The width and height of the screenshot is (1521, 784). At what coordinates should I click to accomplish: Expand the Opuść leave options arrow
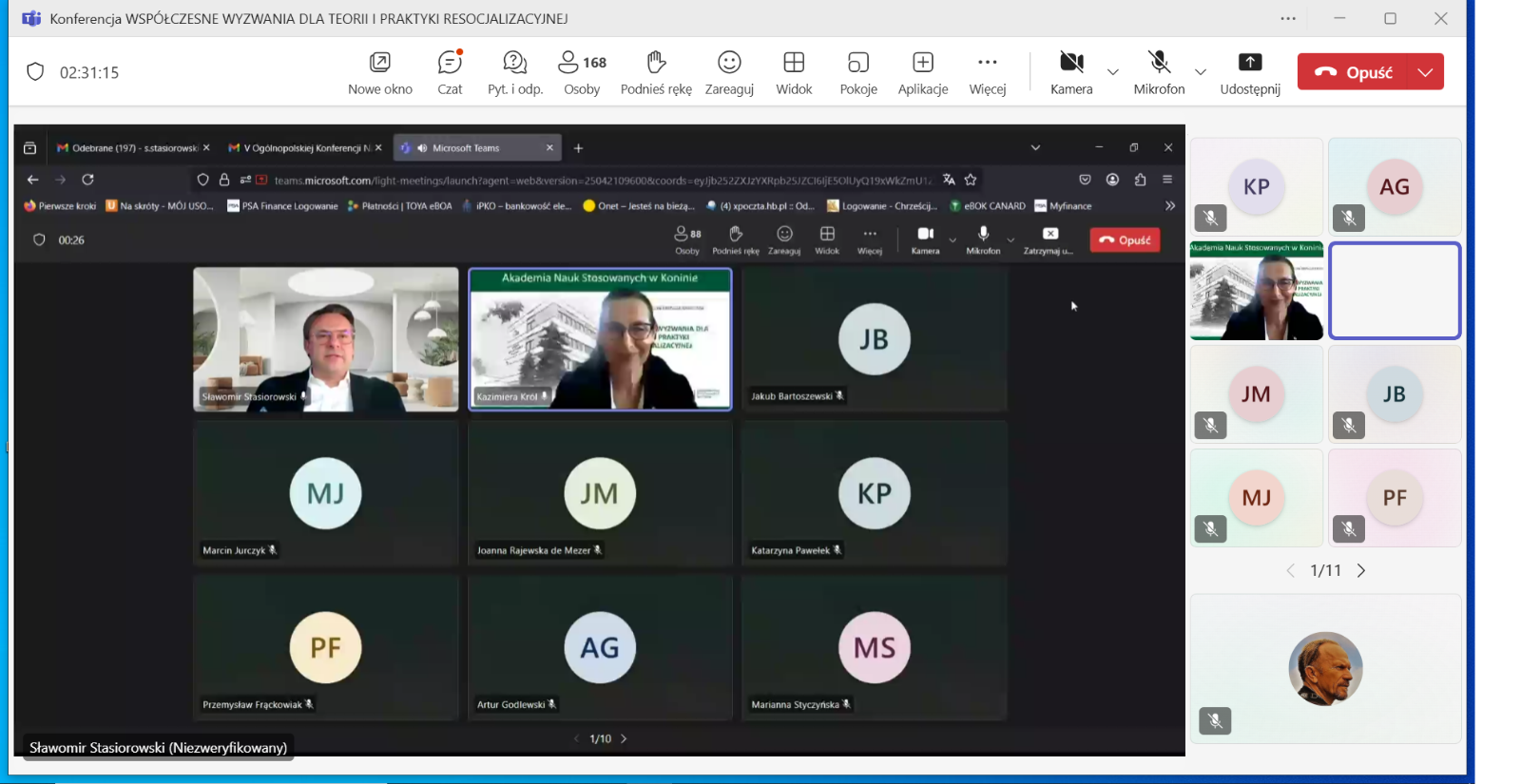[1425, 72]
